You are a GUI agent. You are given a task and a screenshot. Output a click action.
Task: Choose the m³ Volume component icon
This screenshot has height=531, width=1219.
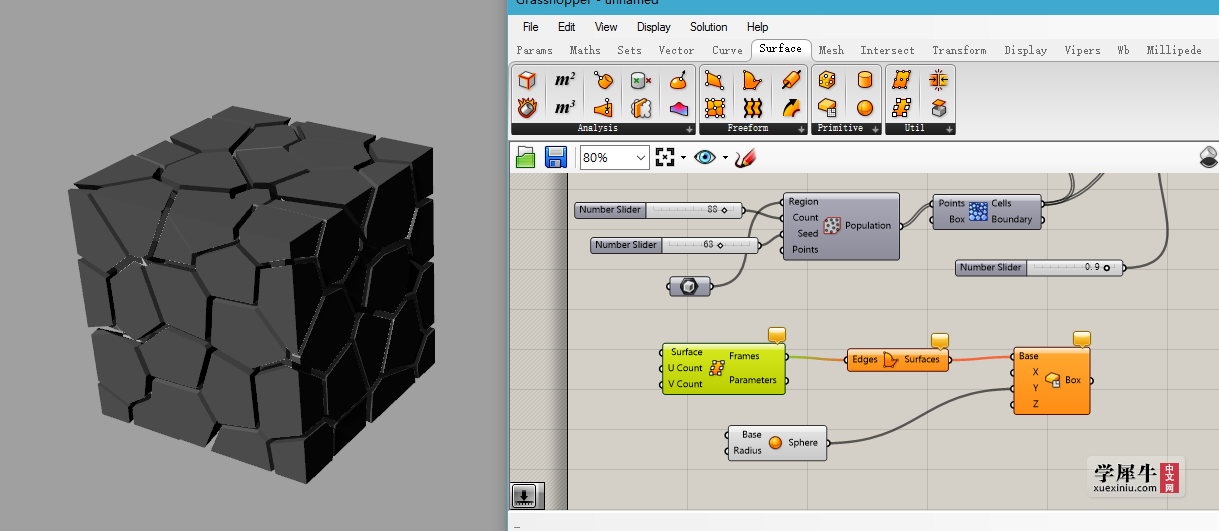click(565, 107)
